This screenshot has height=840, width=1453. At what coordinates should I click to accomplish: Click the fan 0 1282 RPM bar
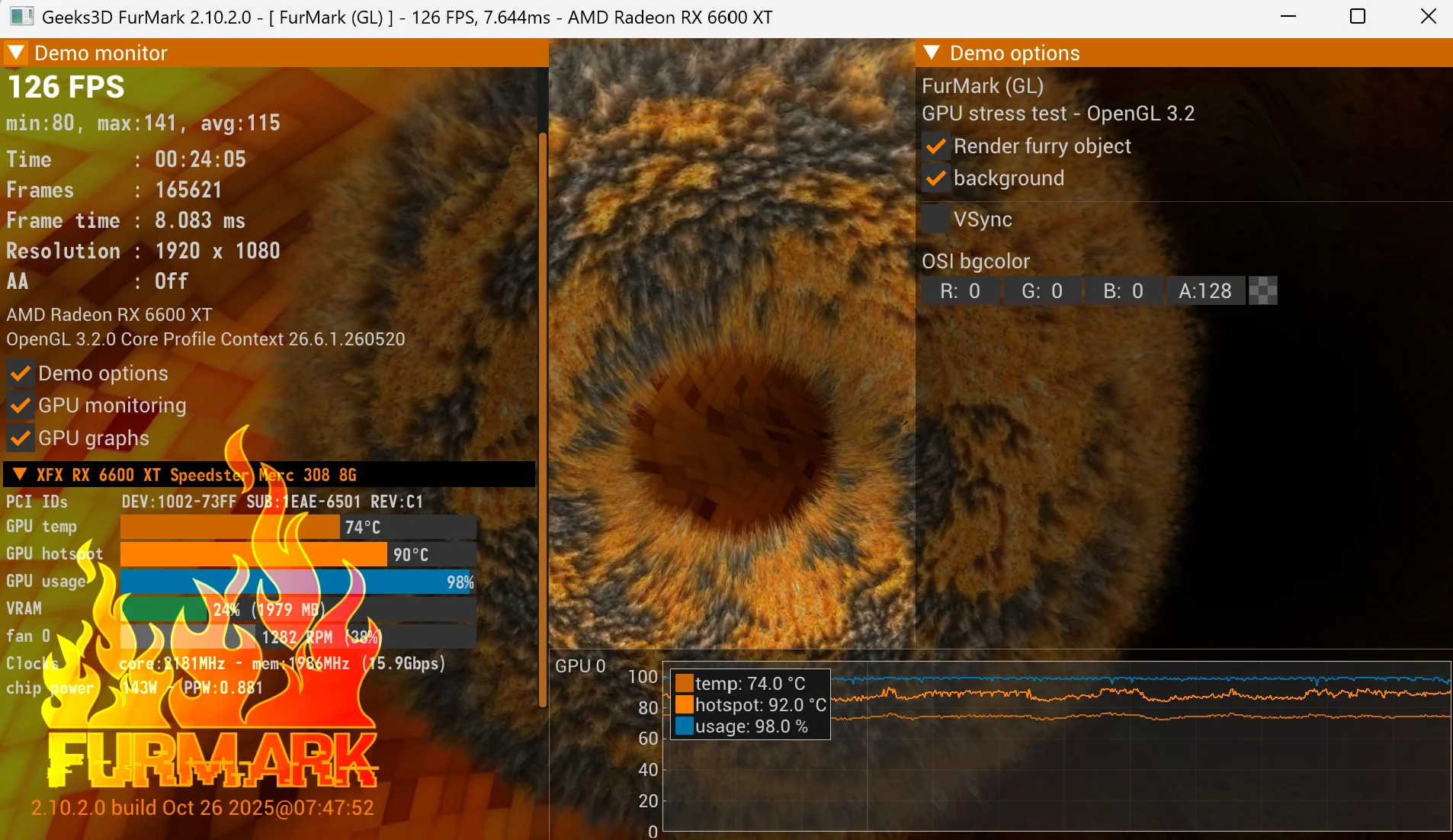pyautogui.click(x=298, y=636)
